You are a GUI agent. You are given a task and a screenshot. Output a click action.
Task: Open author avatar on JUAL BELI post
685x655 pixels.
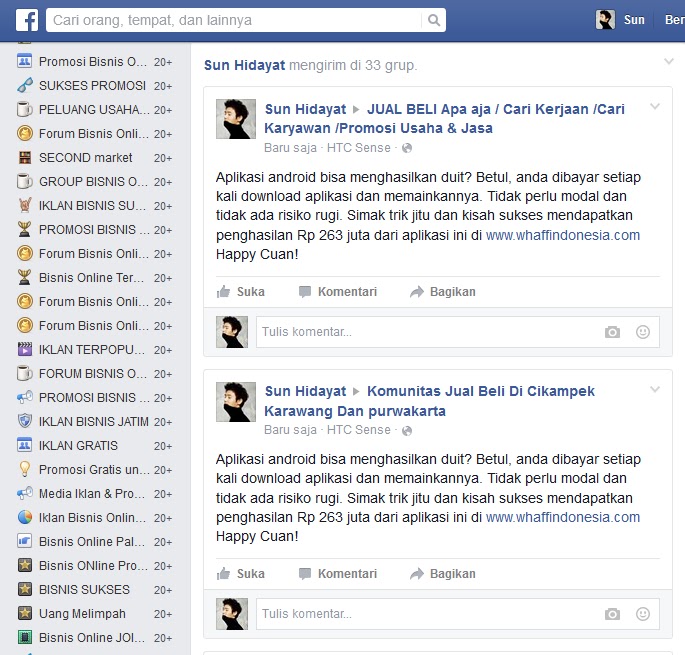click(236, 119)
